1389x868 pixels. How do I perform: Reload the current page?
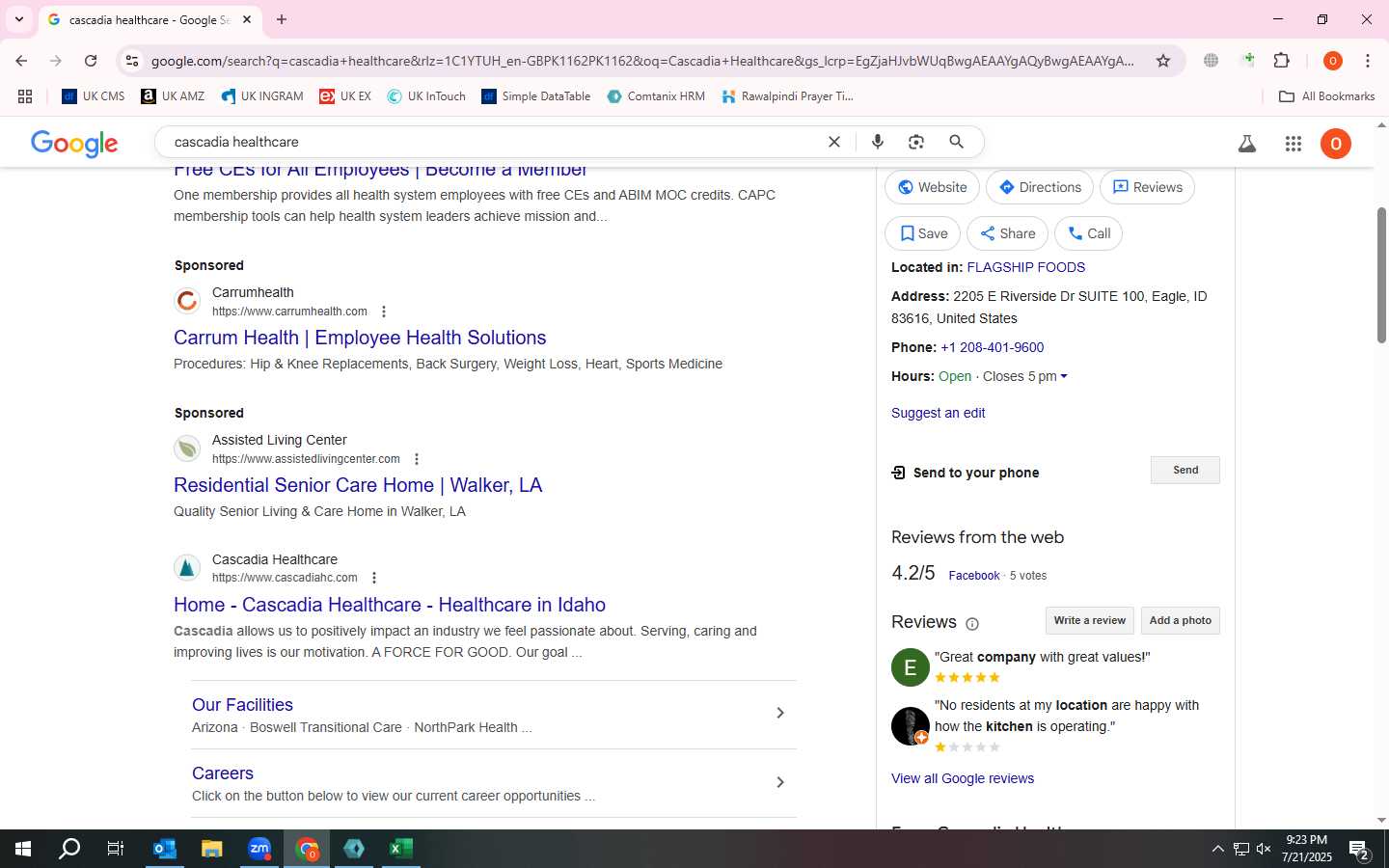91,61
